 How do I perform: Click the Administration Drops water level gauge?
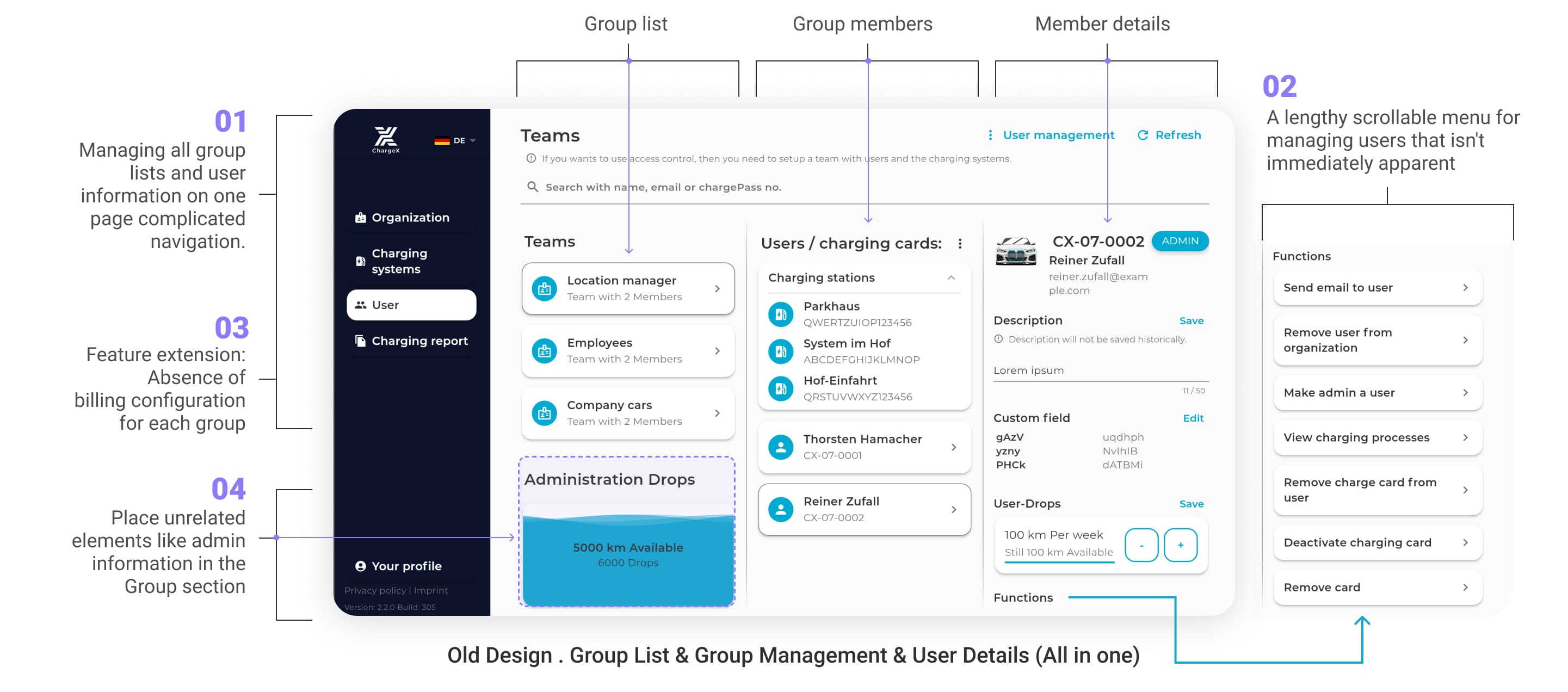627,555
